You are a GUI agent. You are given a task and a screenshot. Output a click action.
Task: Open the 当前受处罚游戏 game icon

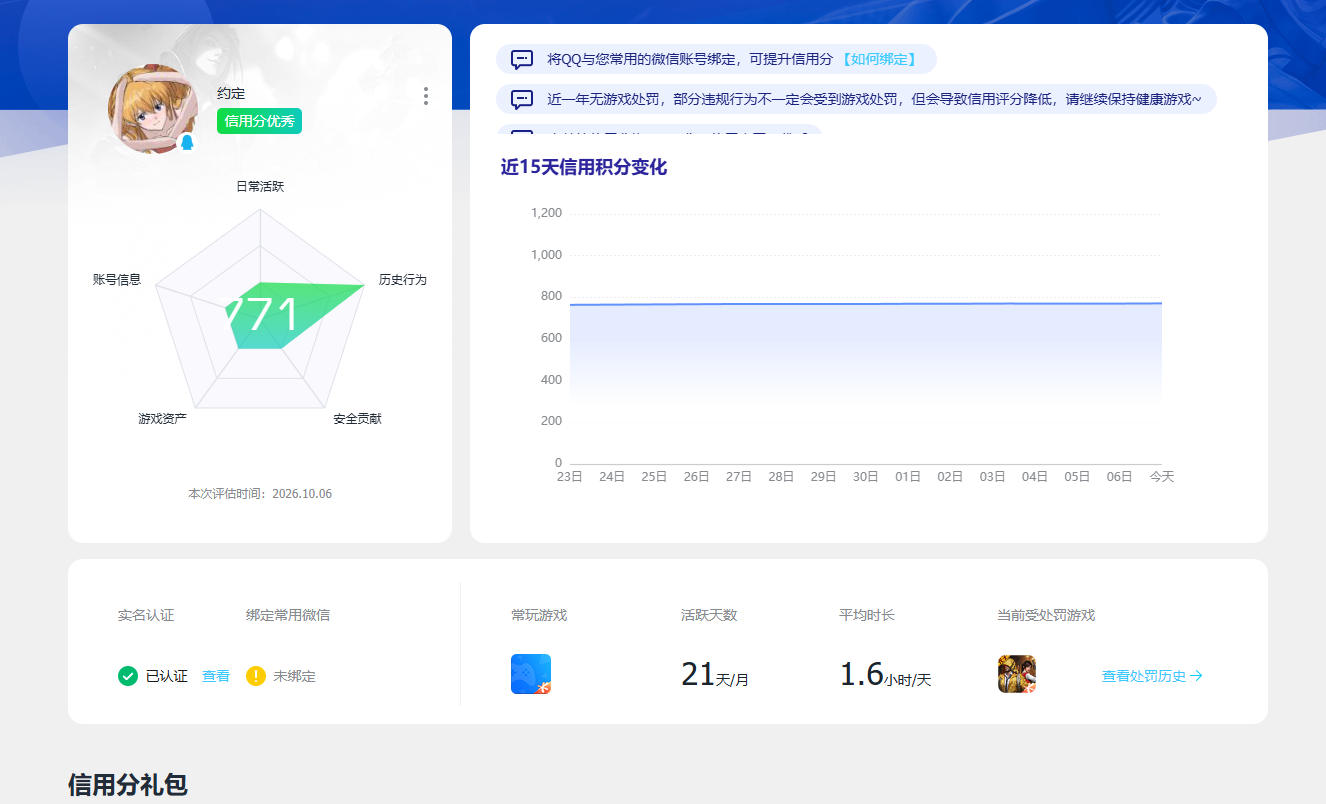1017,674
